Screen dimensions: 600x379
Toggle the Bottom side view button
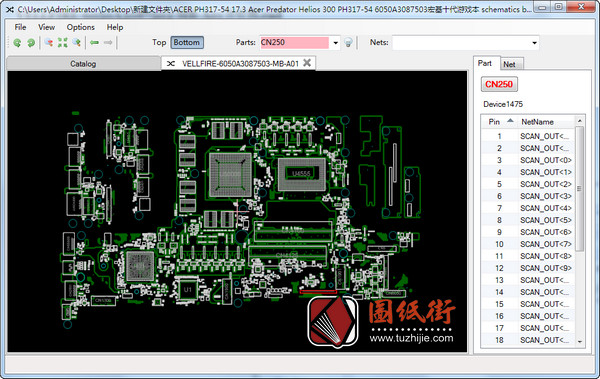[x=187, y=42]
